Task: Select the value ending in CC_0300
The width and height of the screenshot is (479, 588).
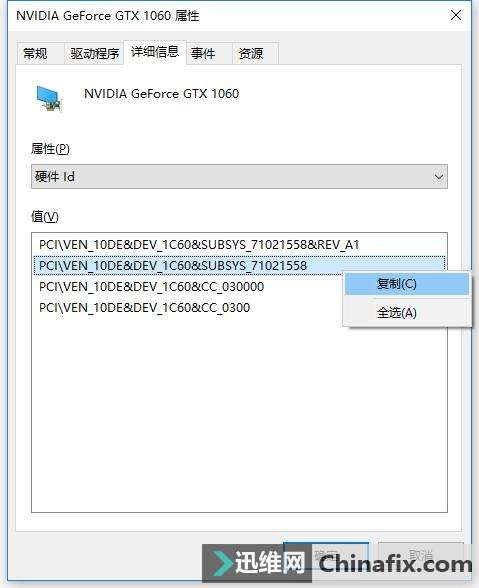Action: [144, 308]
